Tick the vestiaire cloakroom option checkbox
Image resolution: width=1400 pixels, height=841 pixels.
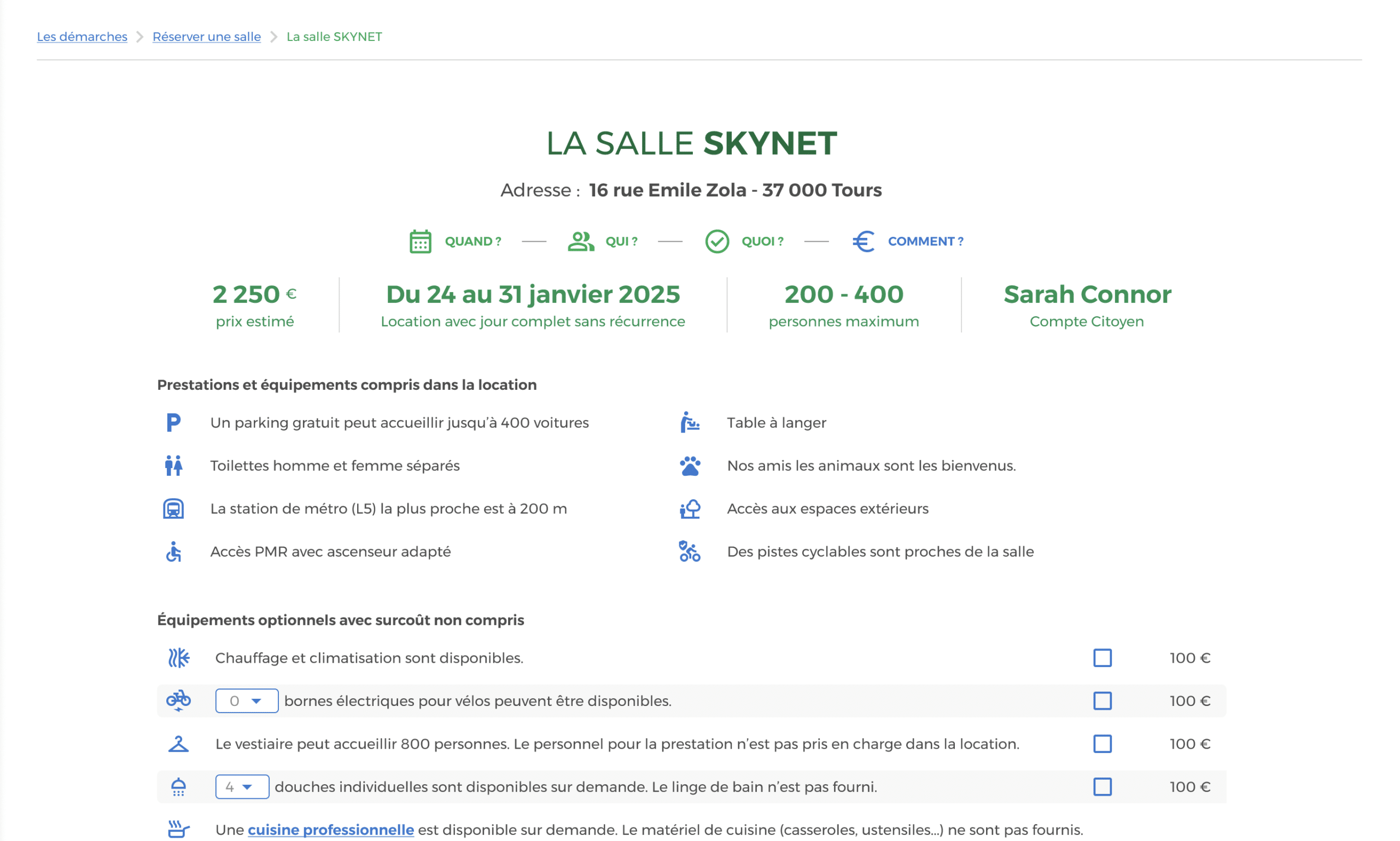(x=1102, y=744)
